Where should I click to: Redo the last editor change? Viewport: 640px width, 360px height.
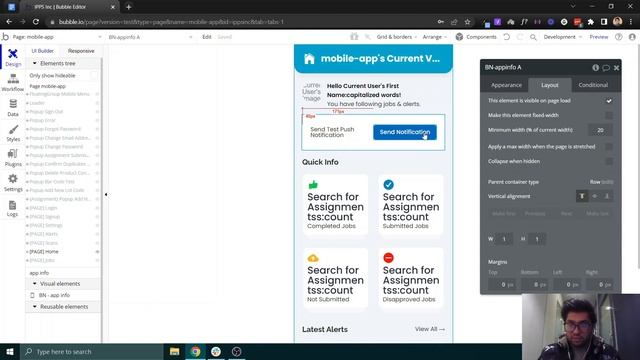click(520, 37)
